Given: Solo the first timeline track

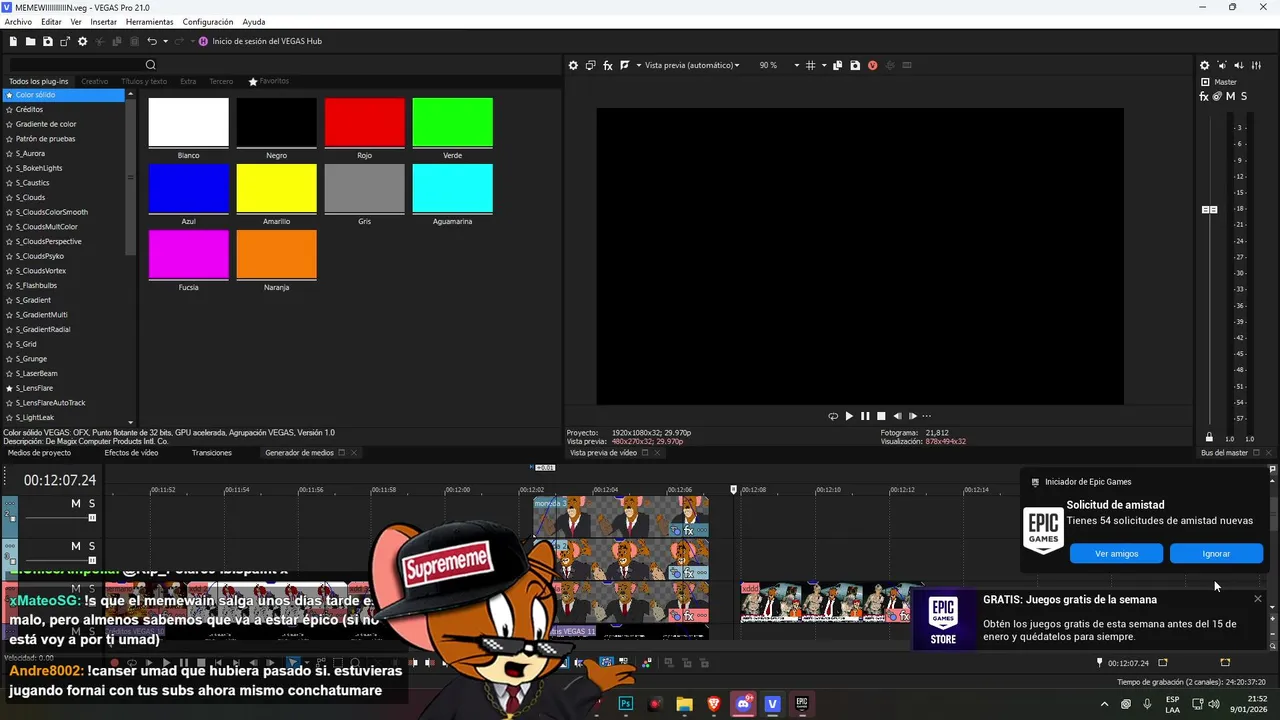Looking at the screenshot, I should point(92,504).
